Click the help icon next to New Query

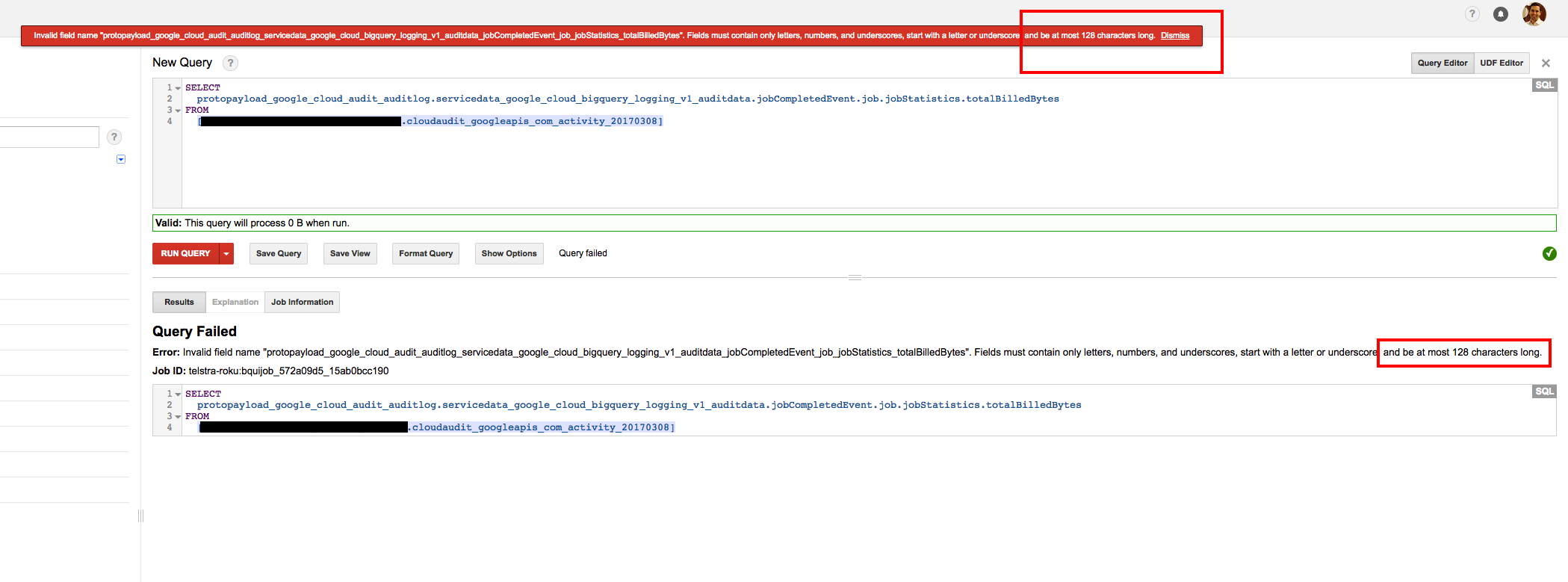click(231, 64)
